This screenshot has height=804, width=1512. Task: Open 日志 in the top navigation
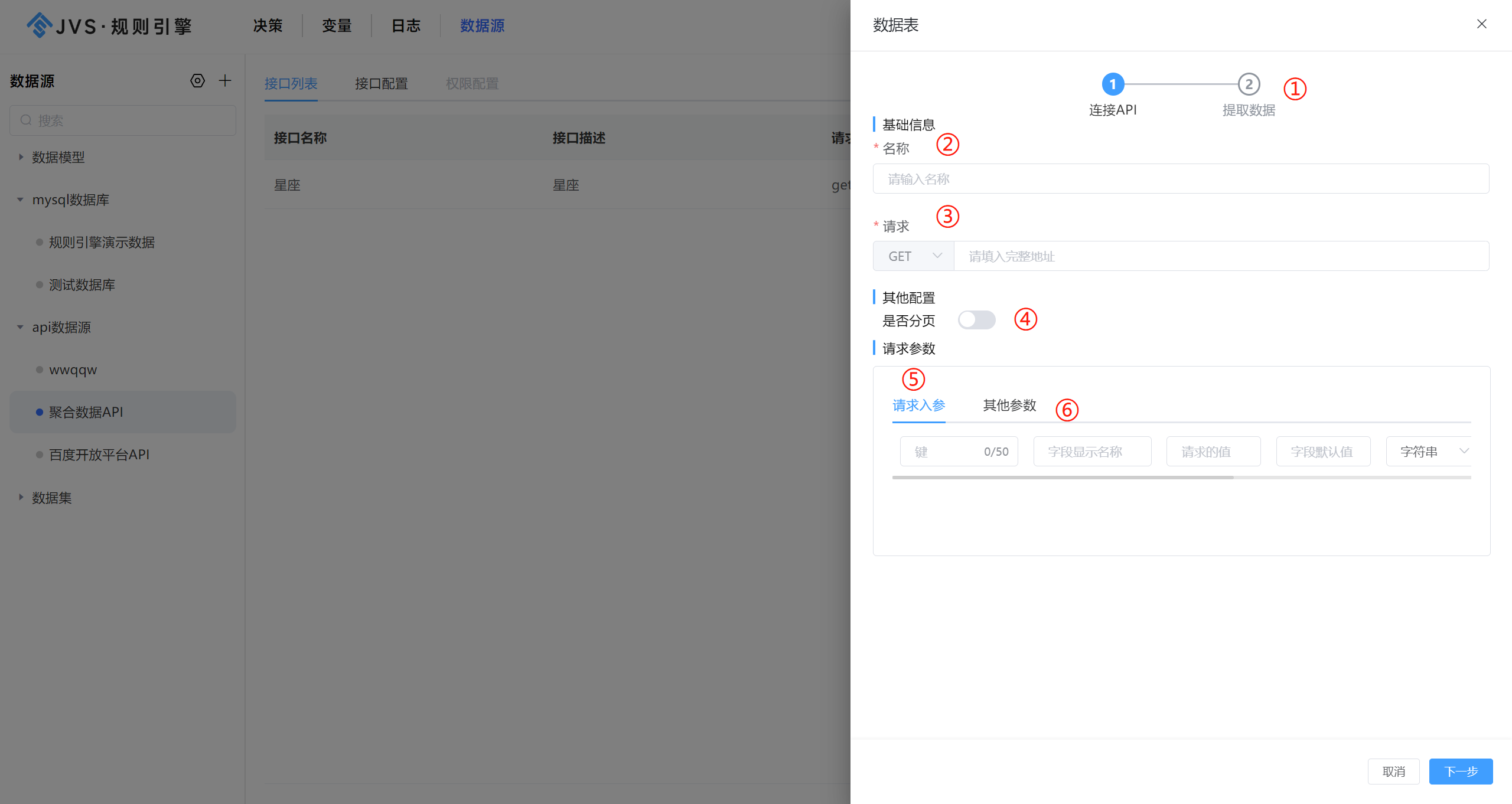coord(405,25)
